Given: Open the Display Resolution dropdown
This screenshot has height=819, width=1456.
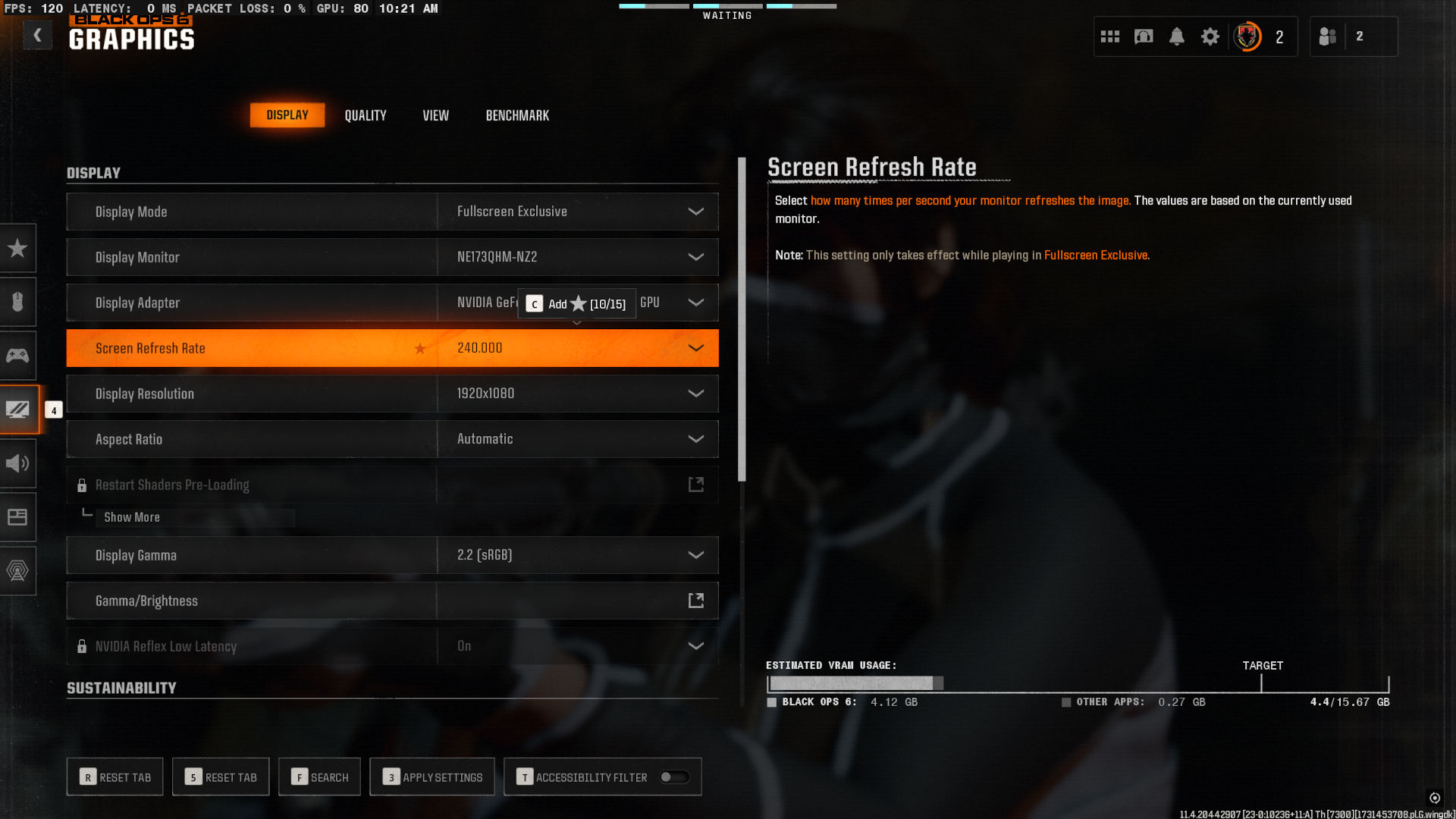Looking at the screenshot, I should 697,393.
